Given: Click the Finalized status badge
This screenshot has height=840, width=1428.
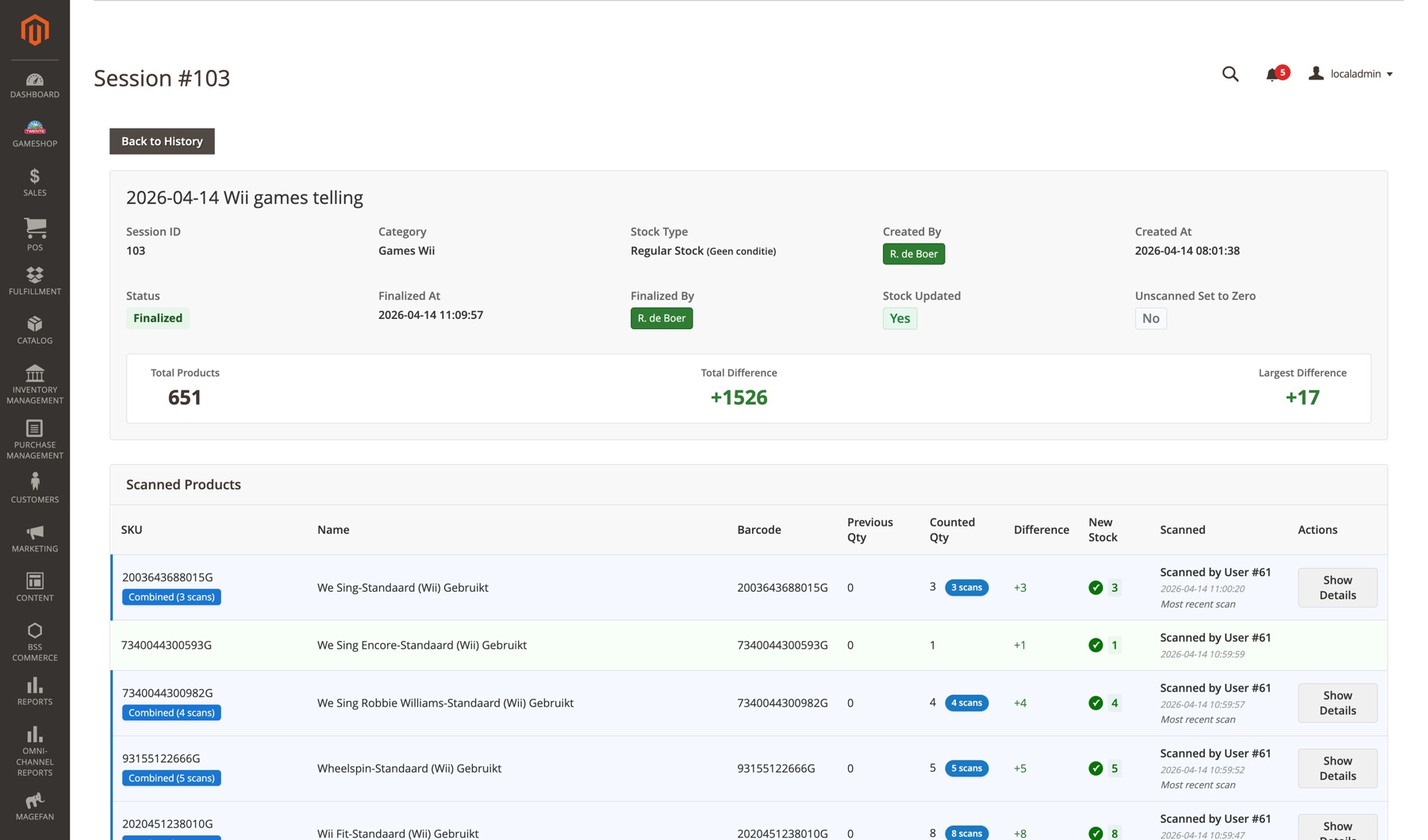Looking at the screenshot, I should pos(158,318).
